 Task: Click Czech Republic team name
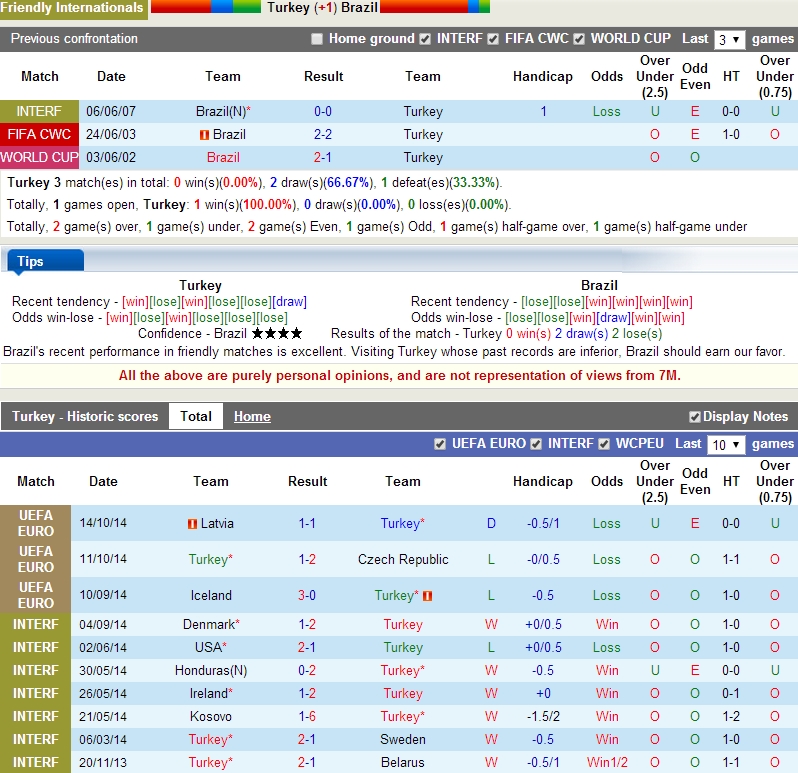[403, 559]
